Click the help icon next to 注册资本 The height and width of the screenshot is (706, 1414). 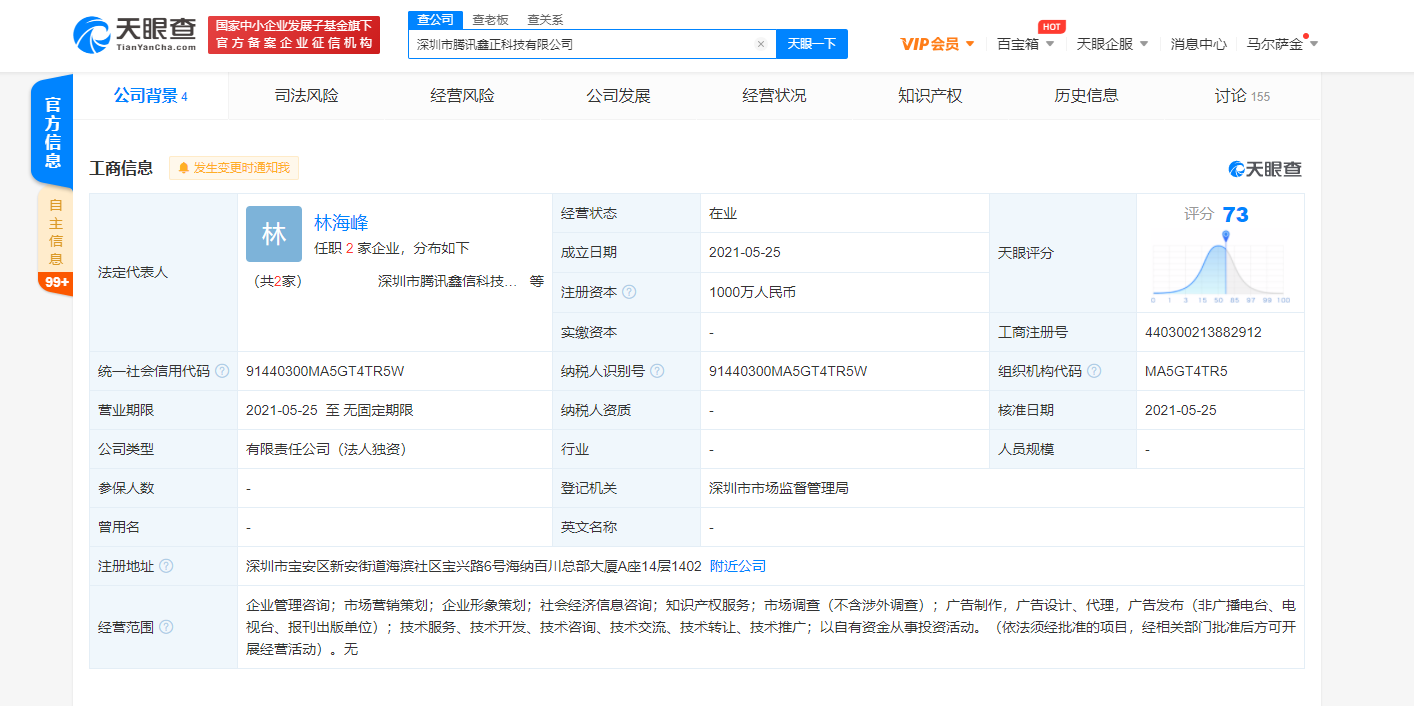point(629,292)
